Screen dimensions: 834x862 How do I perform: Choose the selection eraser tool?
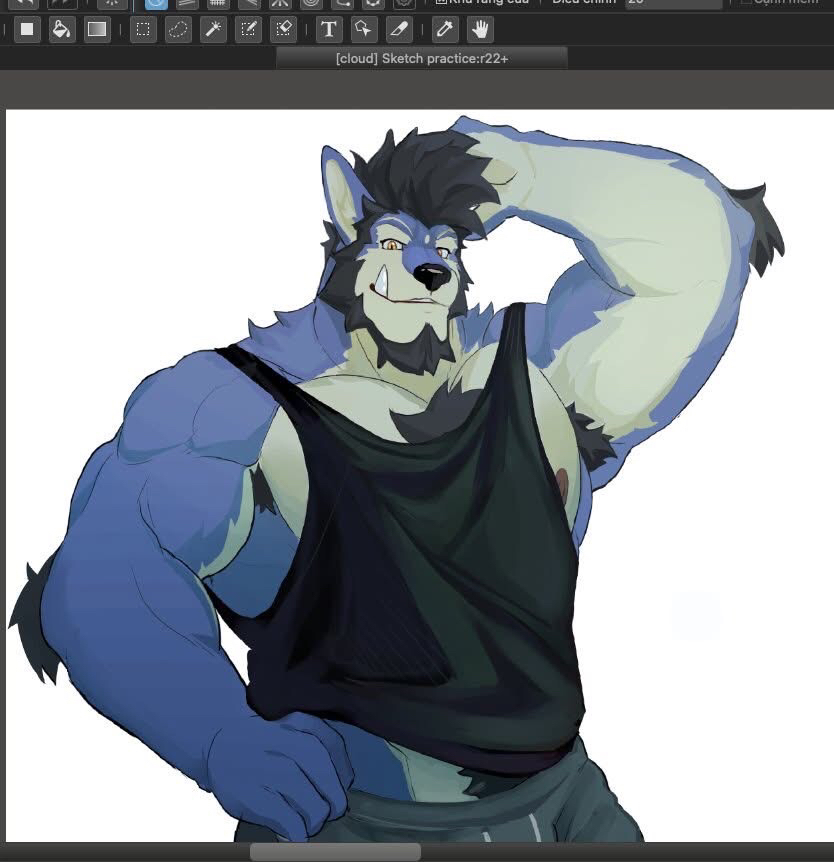click(283, 29)
